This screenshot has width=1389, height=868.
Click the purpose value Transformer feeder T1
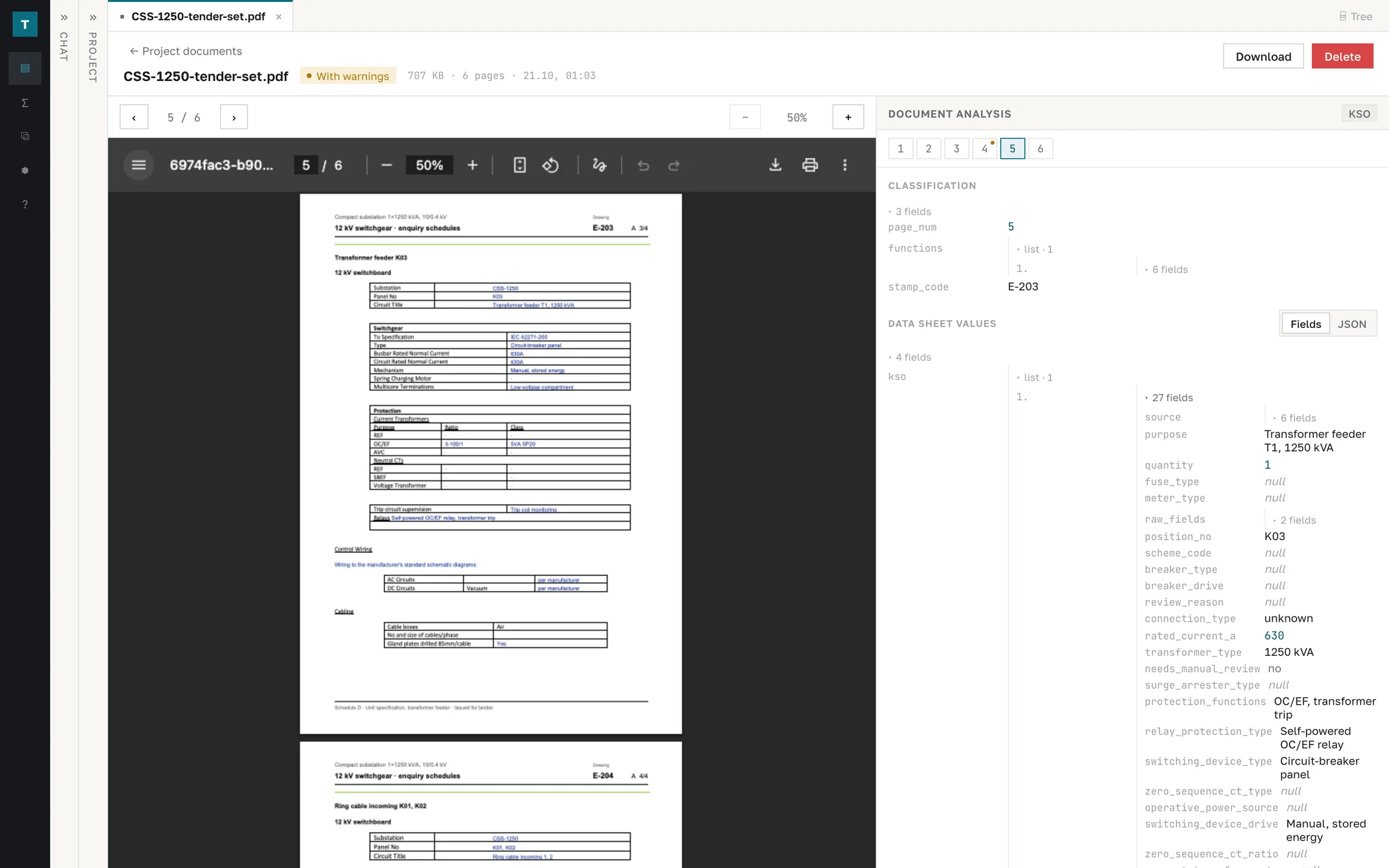click(1314, 441)
